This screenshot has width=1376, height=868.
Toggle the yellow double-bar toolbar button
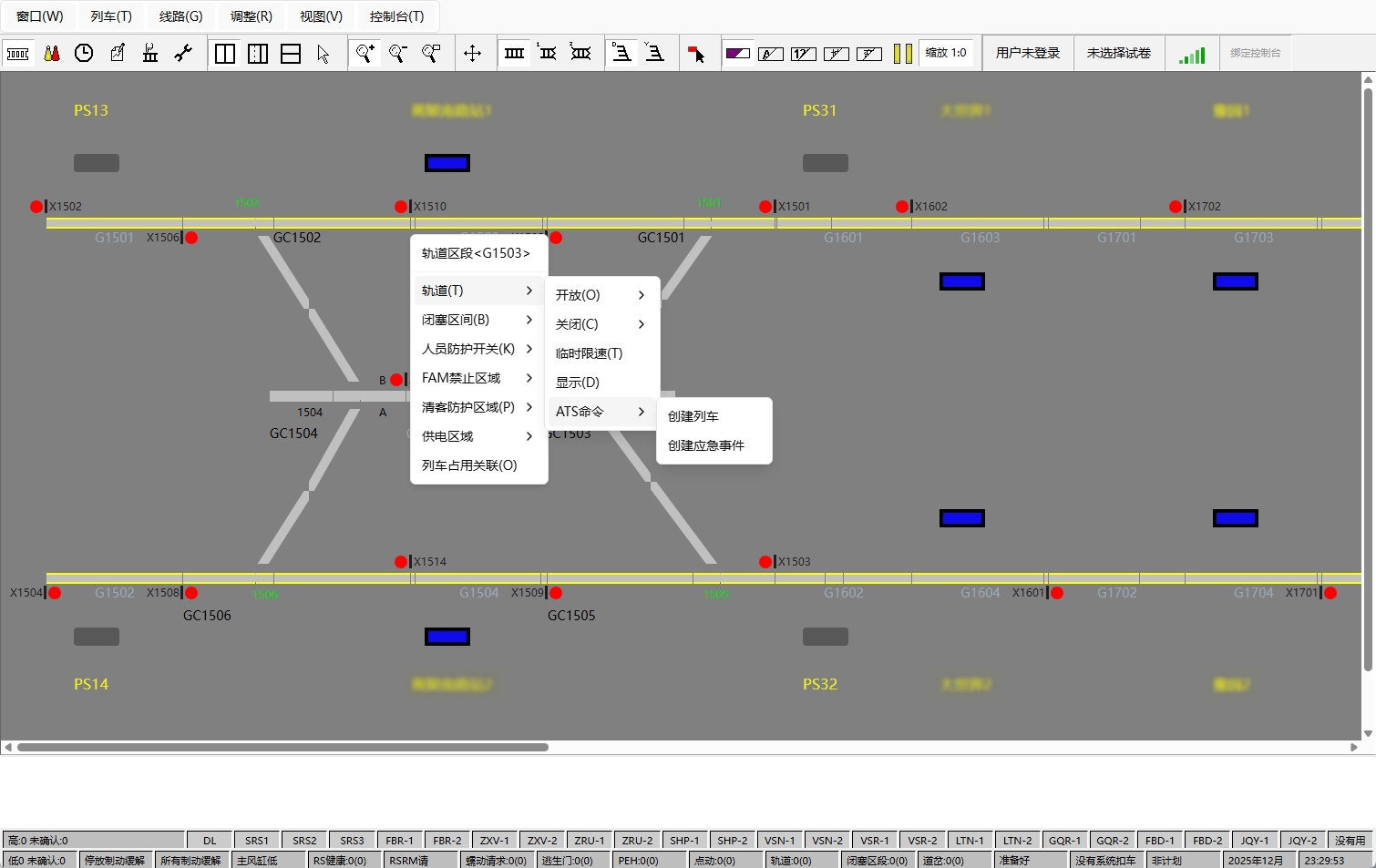click(902, 54)
